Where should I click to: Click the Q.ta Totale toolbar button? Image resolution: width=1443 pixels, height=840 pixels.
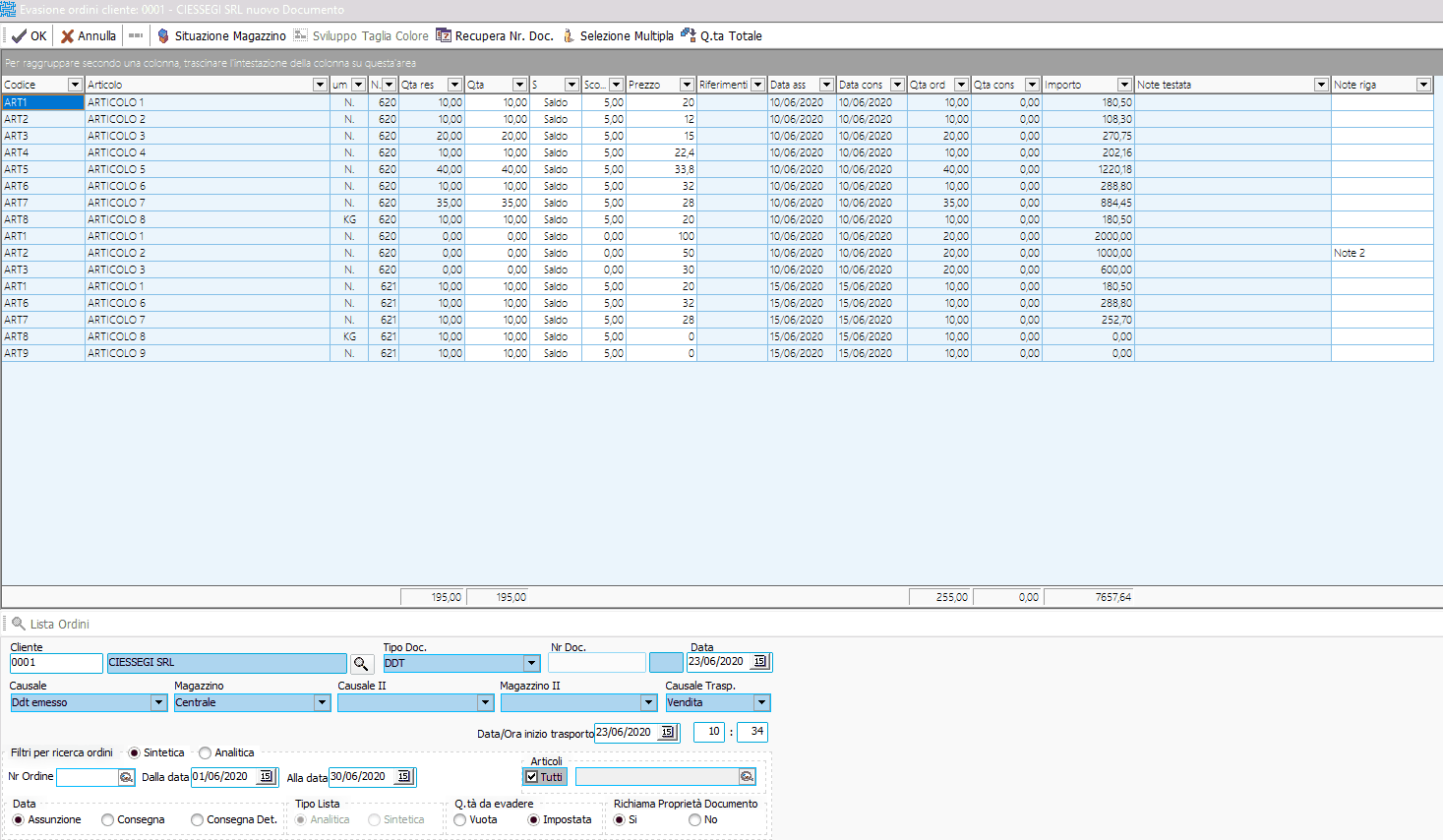(722, 35)
